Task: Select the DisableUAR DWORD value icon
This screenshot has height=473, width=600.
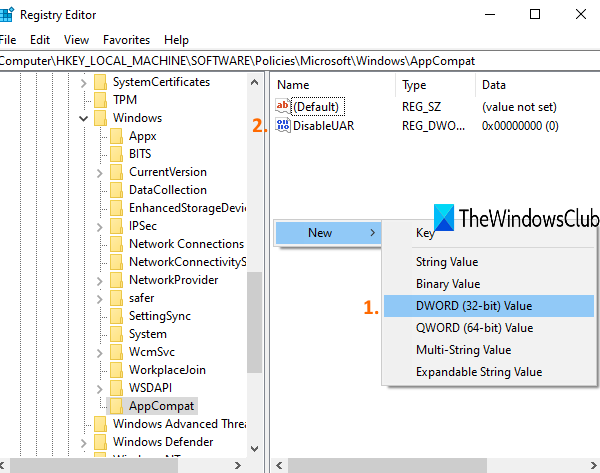Action: [283, 126]
